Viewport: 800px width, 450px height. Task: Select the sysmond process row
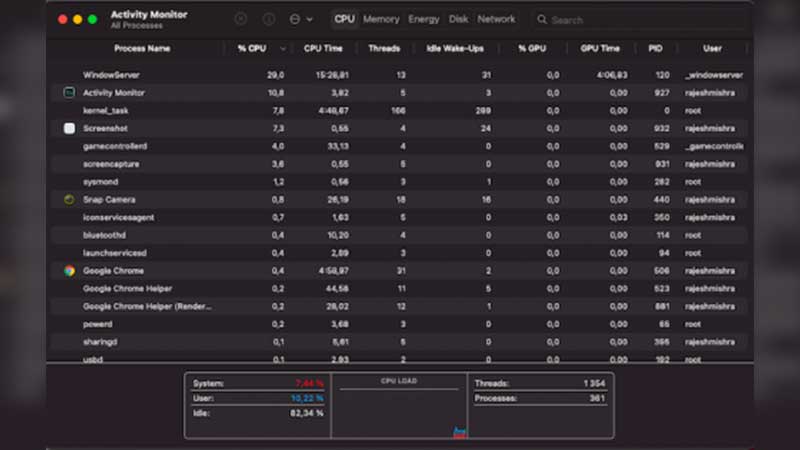click(x=400, y=182)
